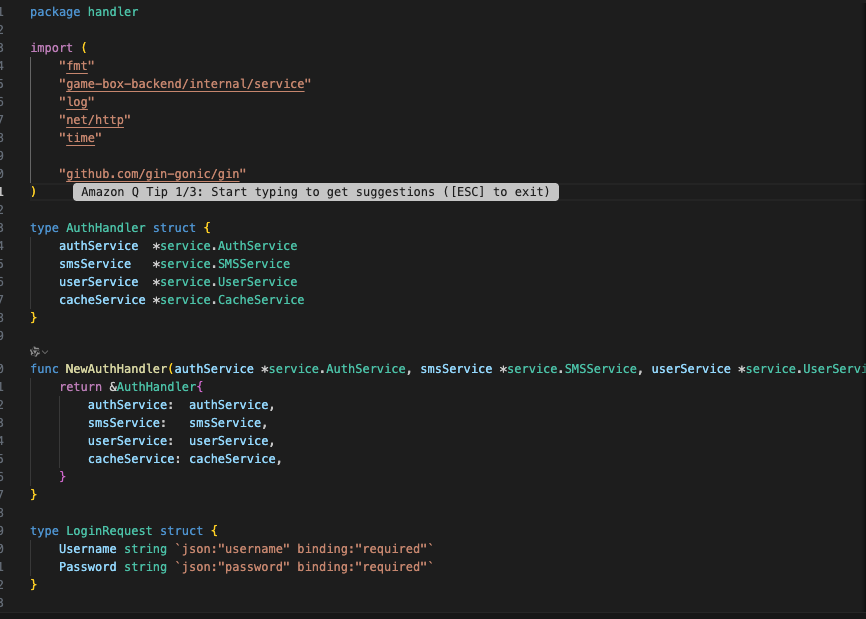Click "AuthHandler" in the type declaration line

point(106,228)
